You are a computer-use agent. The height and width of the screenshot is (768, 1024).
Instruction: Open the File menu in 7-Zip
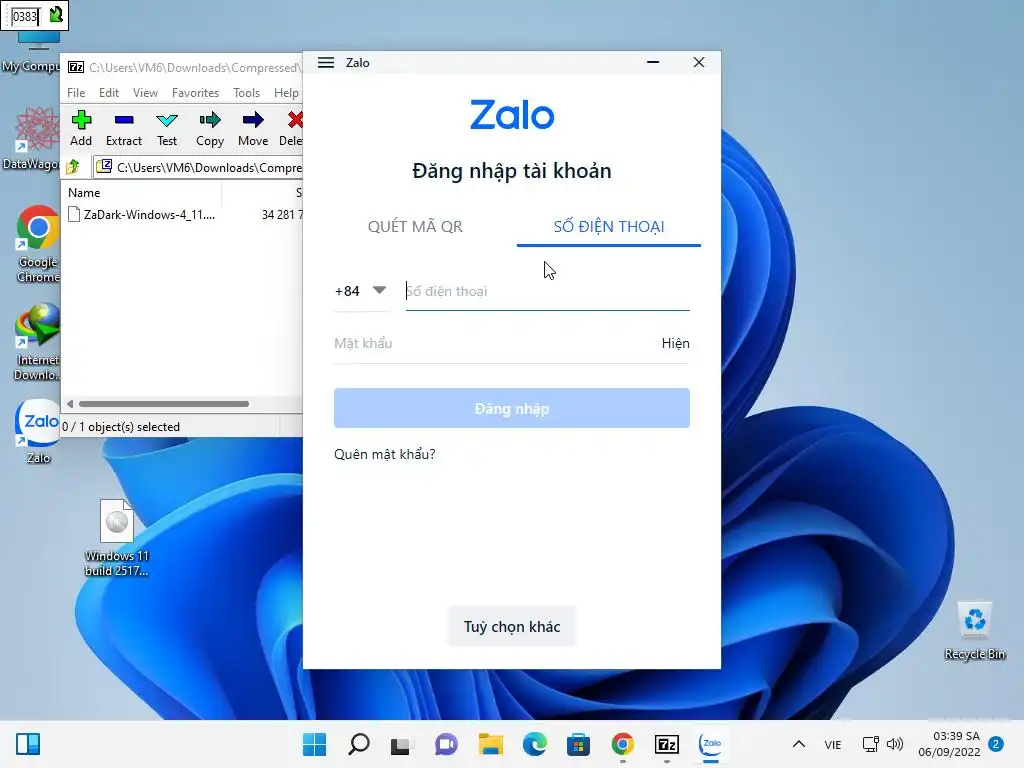(76, 93)
